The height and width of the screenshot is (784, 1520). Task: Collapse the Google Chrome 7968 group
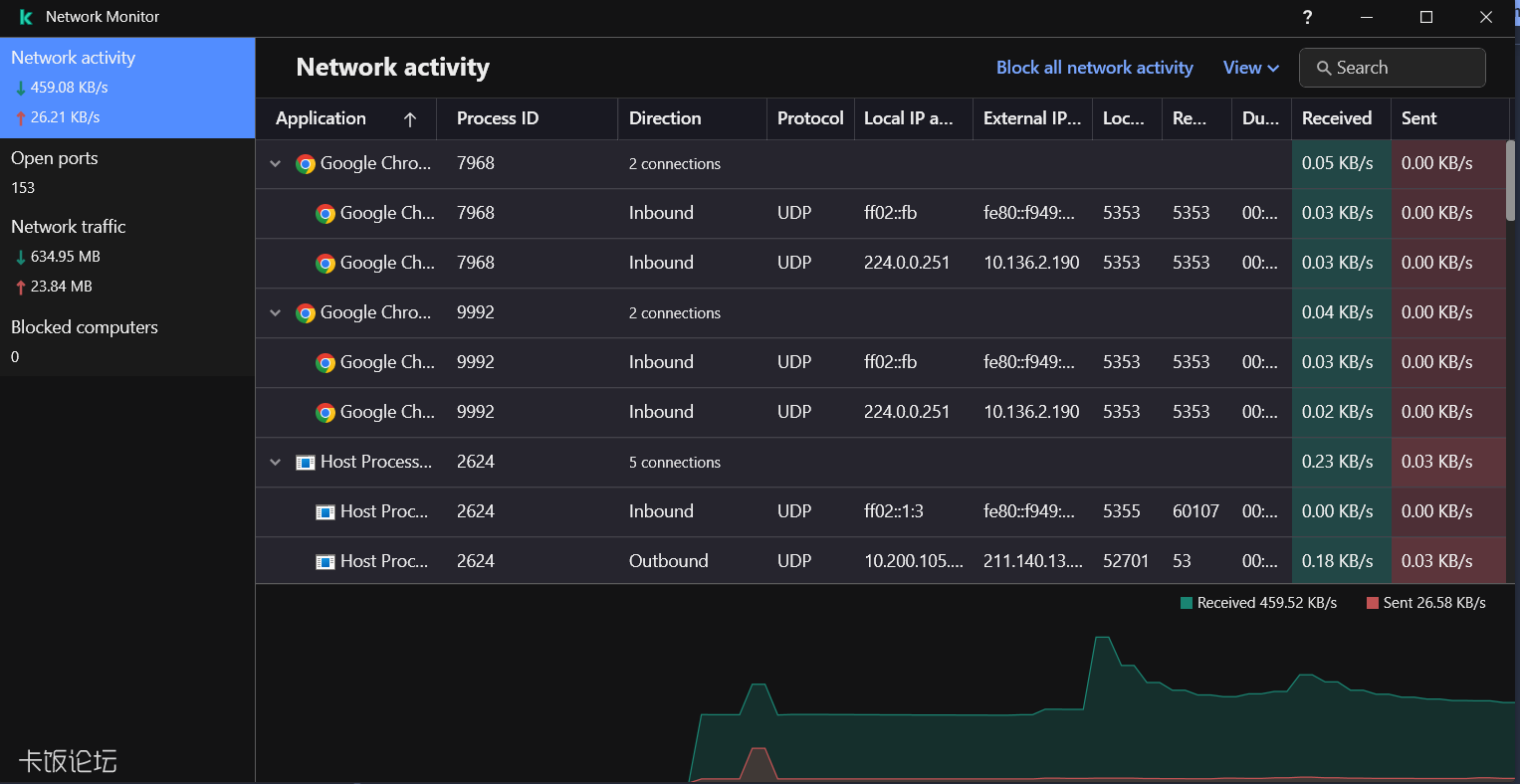(276, 164)
